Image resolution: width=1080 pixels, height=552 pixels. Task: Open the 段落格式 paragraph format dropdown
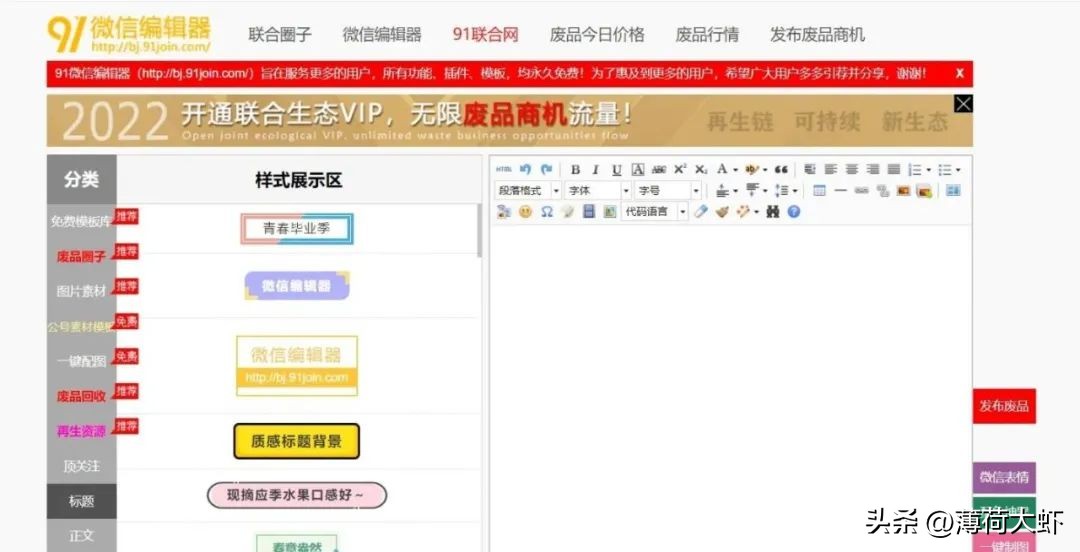coord(528,190)
